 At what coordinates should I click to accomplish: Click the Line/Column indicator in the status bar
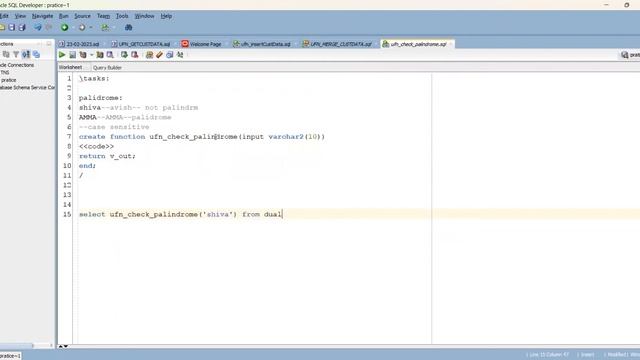pos(548,355)
